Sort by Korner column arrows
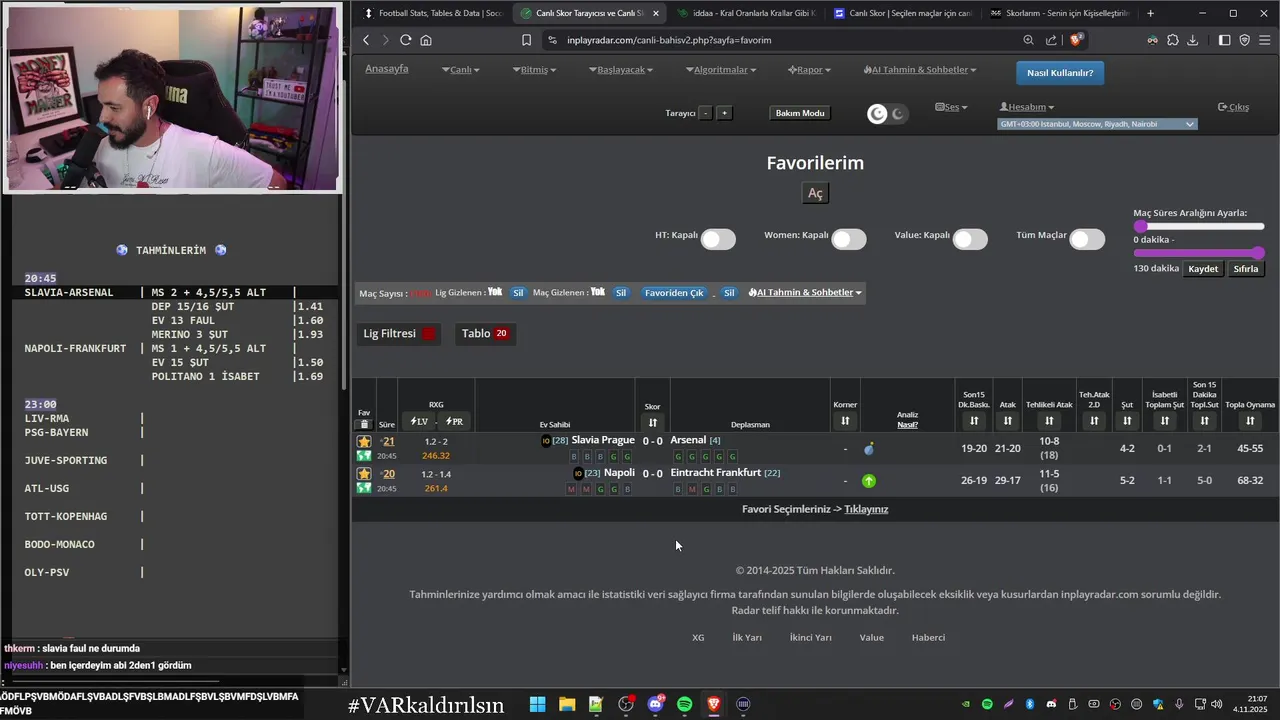This screenshot has height=720, width=1280. pyautogui.click(x=845, y=421)
